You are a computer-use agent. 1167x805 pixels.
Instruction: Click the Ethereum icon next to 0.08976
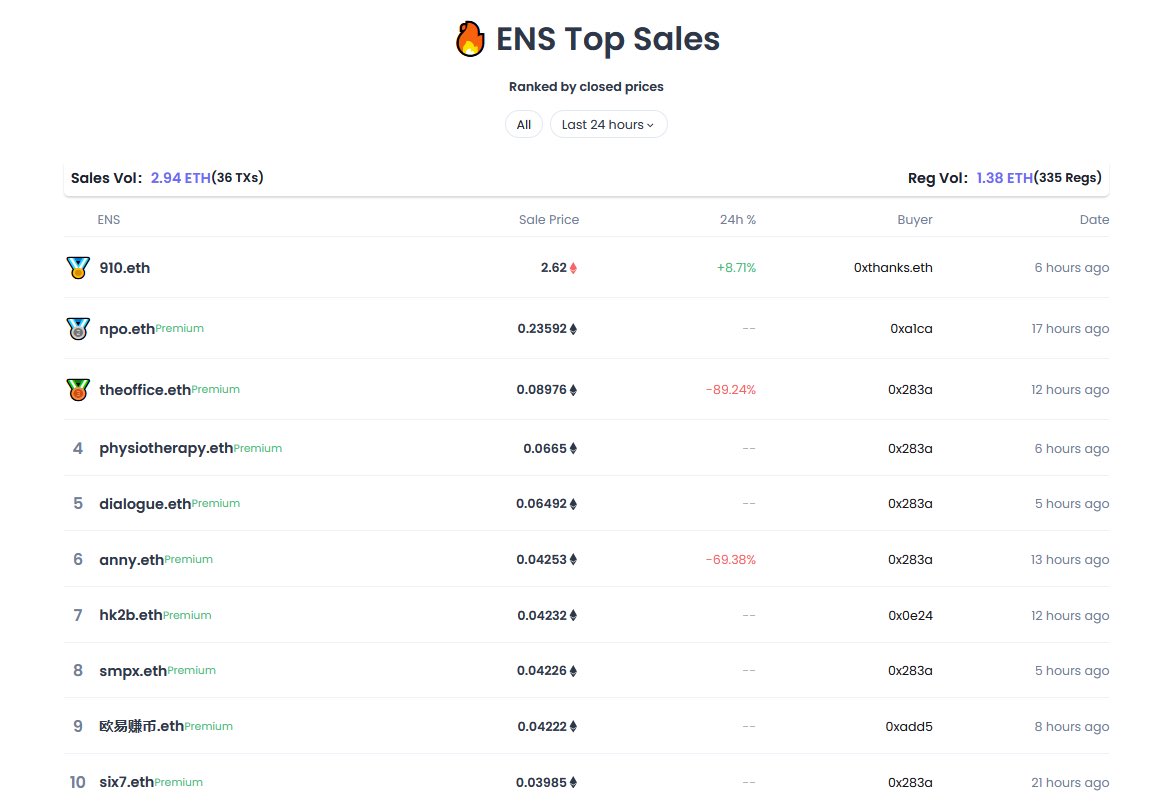click(x=573, y=390)
